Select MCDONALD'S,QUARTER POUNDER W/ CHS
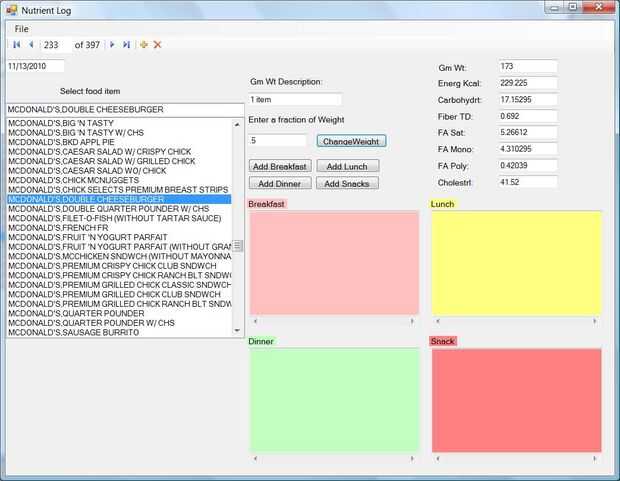This screenshot has width=620, height=481. (x=119, y=323)
